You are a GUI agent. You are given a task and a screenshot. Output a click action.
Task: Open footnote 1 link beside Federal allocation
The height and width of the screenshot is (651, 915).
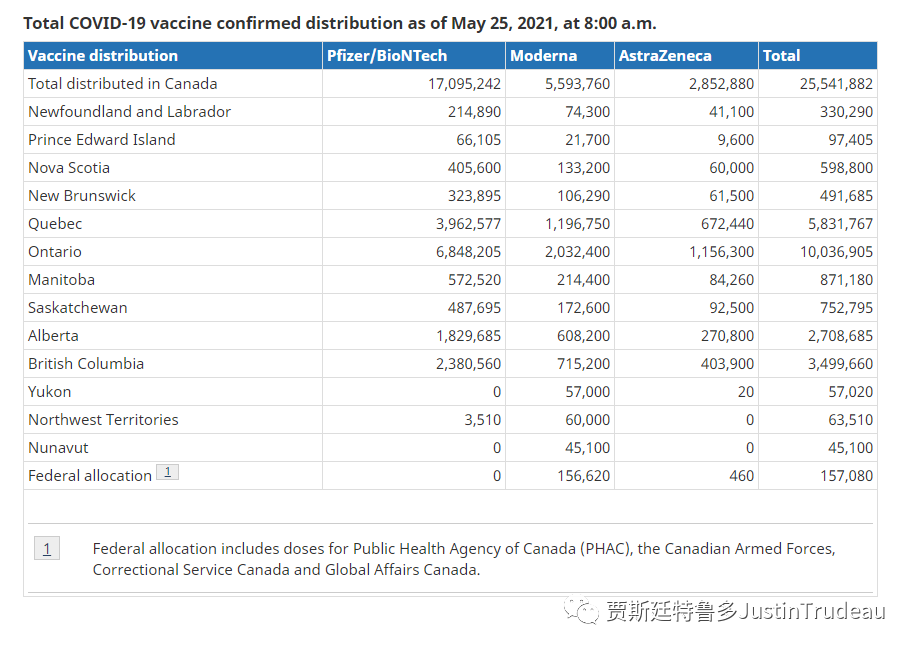167,472
